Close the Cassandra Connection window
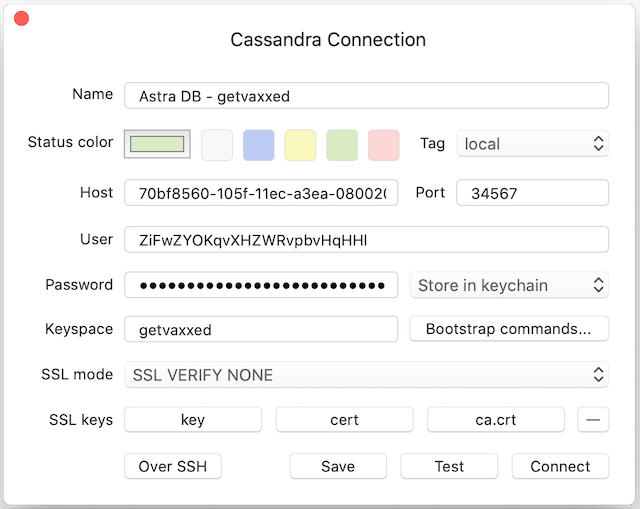Image resolution: width=640 pixels, height=509 pixels. [x=21, y=18]
